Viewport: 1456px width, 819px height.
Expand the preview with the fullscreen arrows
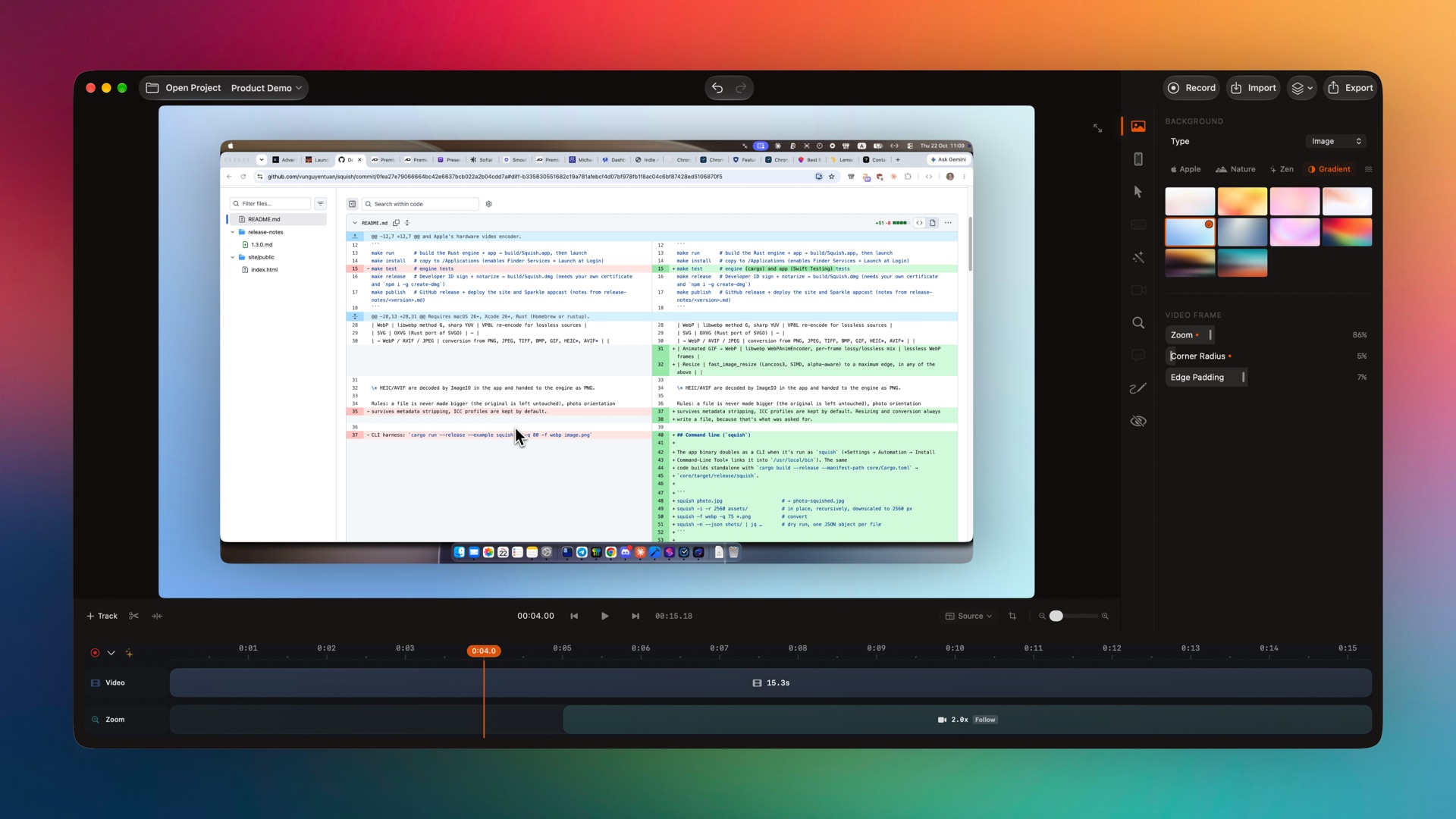(1097, 127)
